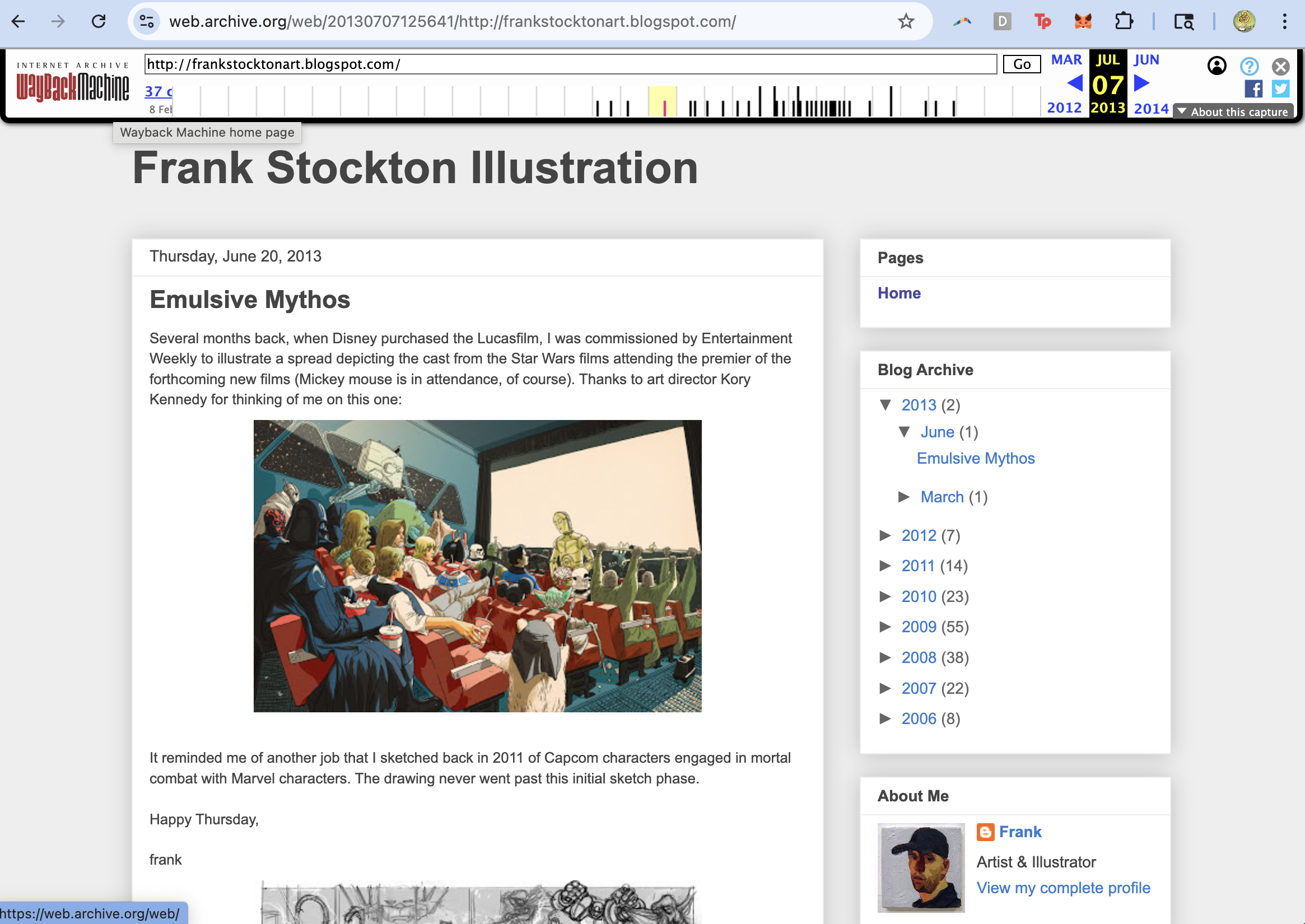Open the Emulsive Mythos post link
Viewport: 1305px width, 924px height.
(x=975, y=458)
